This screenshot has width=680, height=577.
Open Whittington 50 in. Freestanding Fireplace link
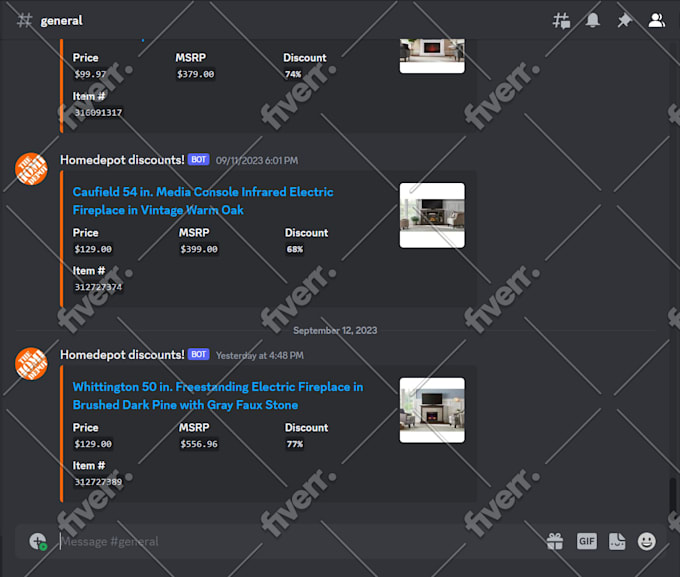pos(218,396)
